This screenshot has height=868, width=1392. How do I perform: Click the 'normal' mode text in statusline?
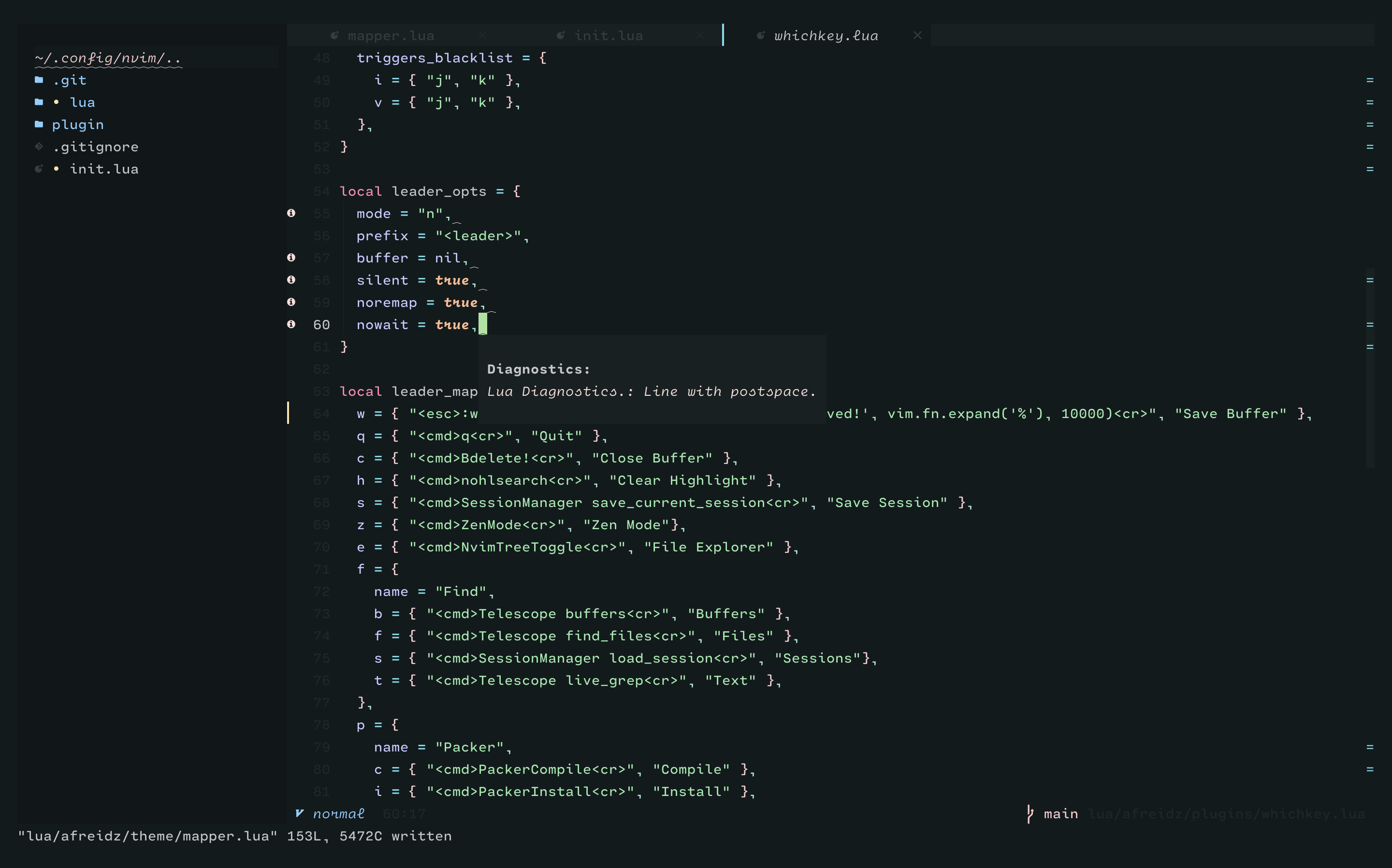point(339,814)
